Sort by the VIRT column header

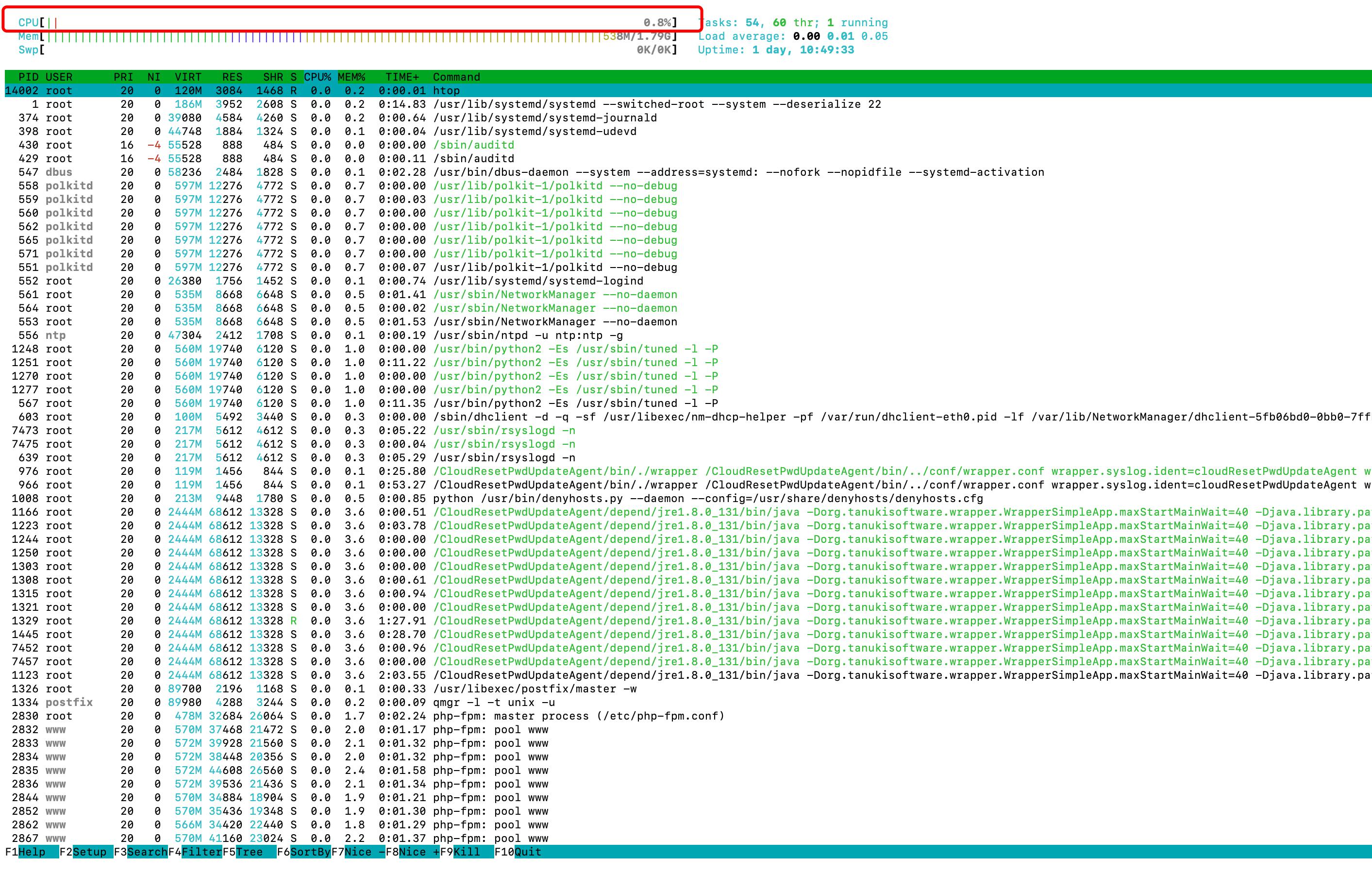tap(188, 77)
